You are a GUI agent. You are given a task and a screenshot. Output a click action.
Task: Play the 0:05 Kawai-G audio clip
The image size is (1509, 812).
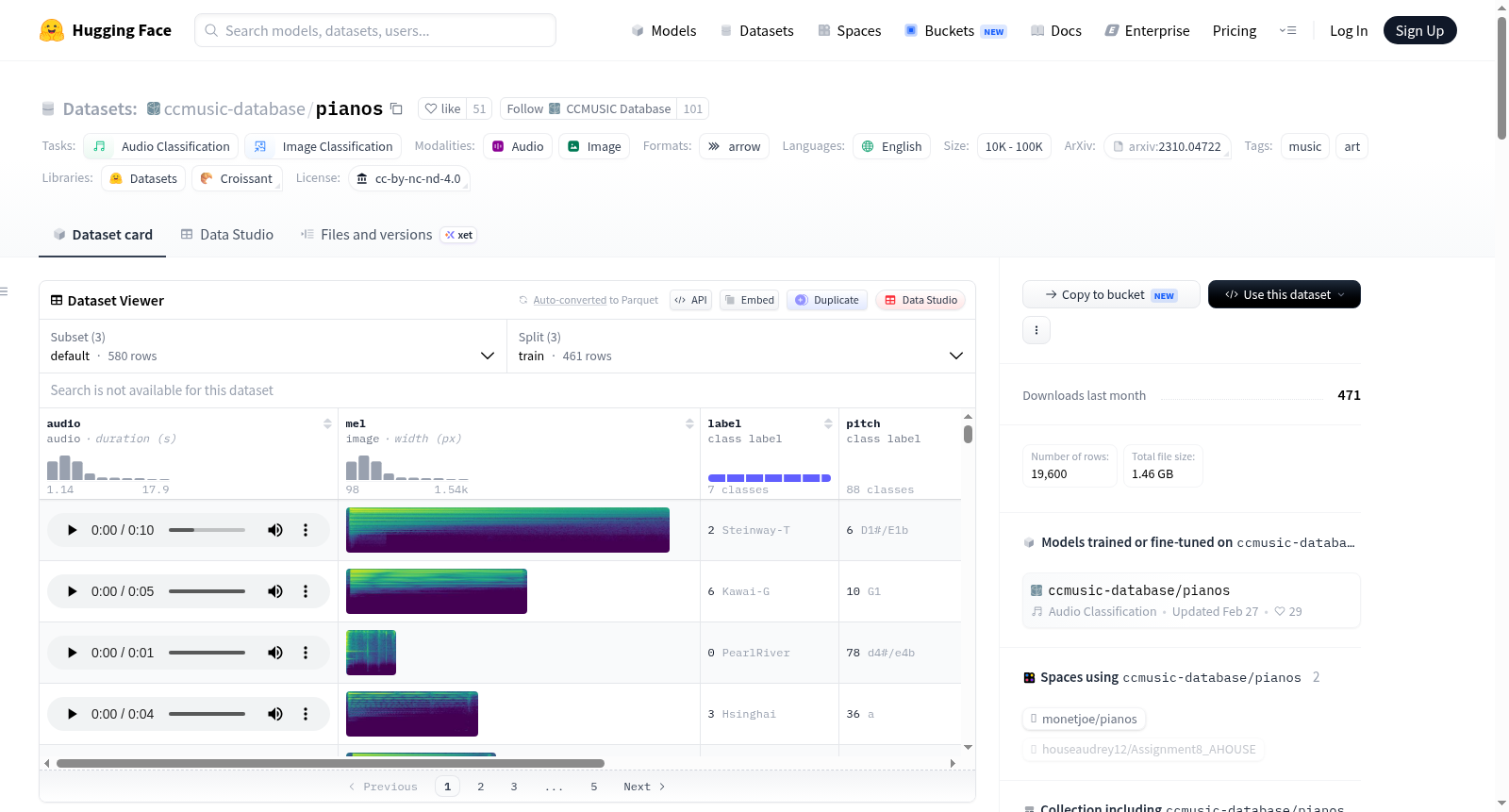[x=72, y=591]
